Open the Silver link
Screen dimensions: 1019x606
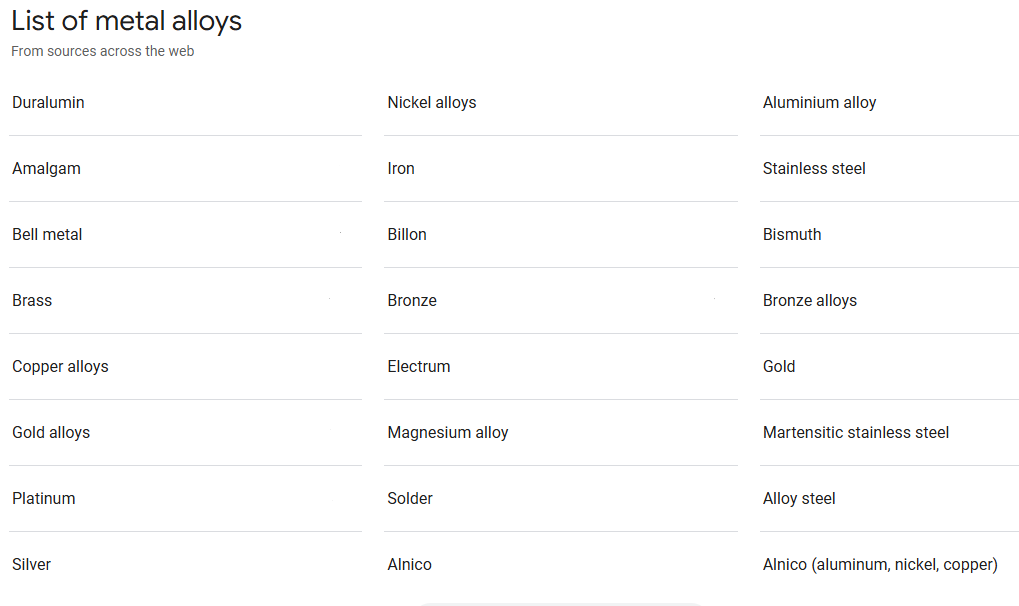[31, 564]
